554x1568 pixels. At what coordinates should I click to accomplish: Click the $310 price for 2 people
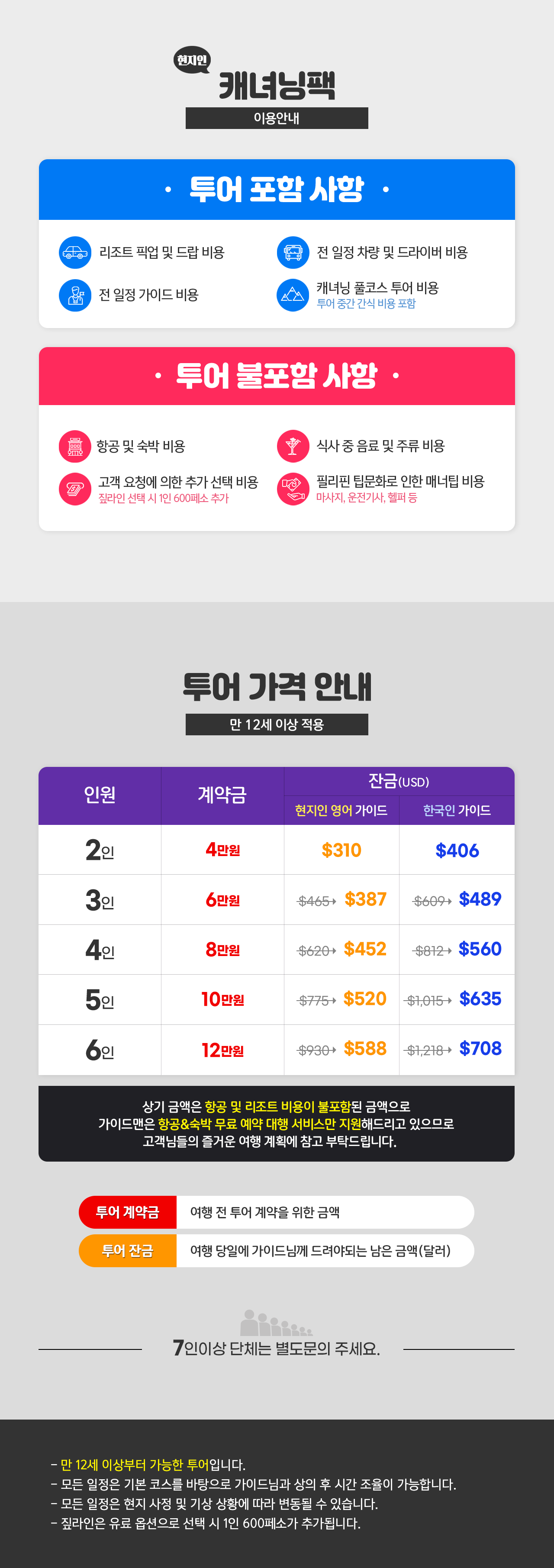pos(341,850)
